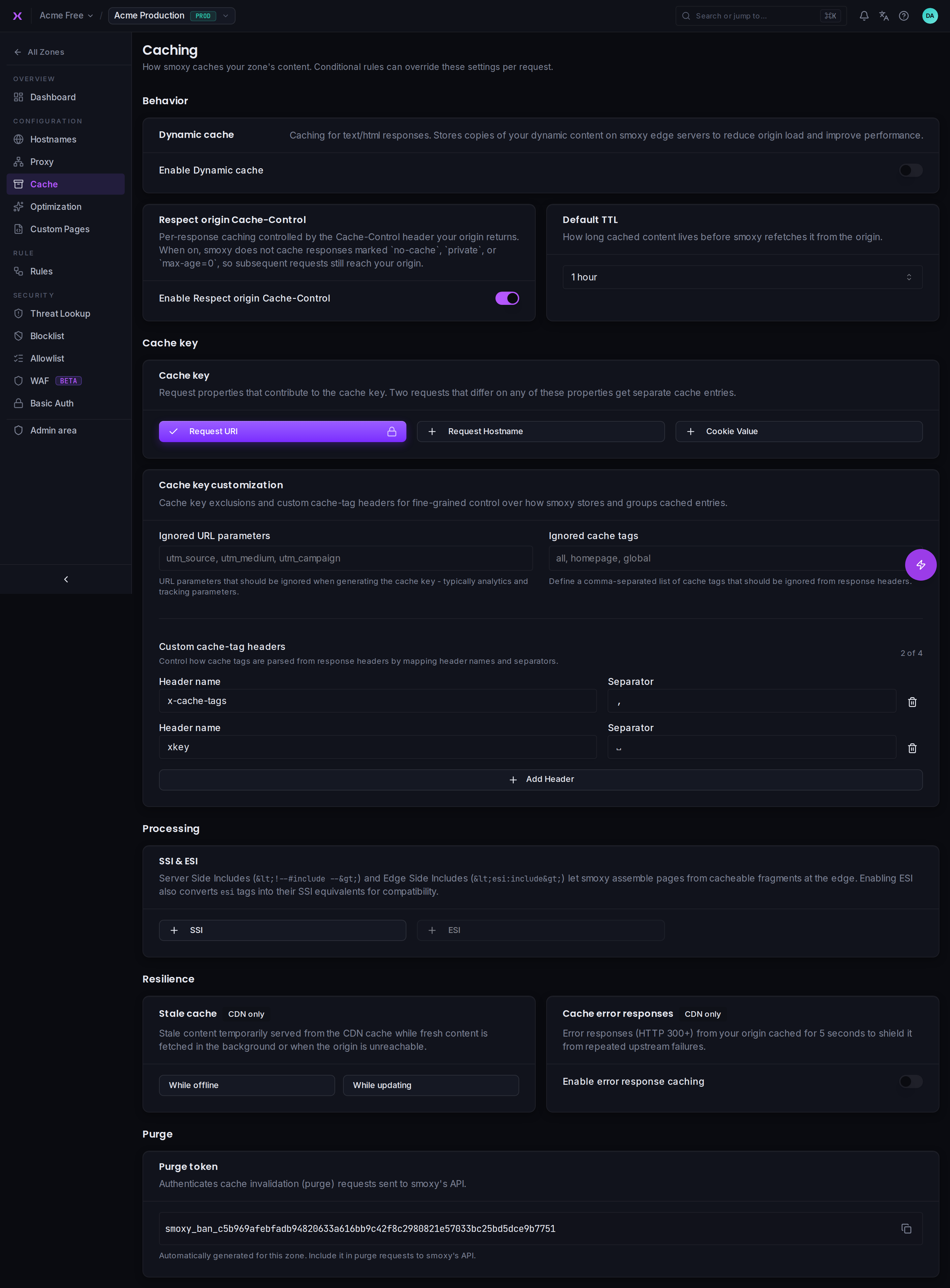Copy the purge token
950x1288 pixels.
pyautogui.click(x=906, y=1229)
